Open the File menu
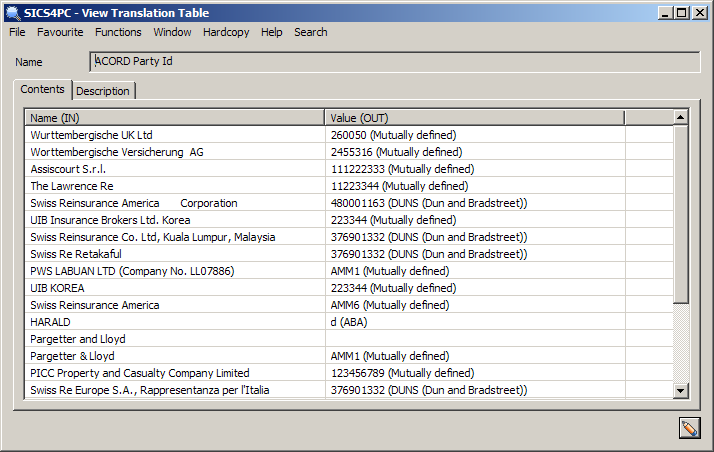The width and height of the screenshot is (714, 452). [17, 32]
